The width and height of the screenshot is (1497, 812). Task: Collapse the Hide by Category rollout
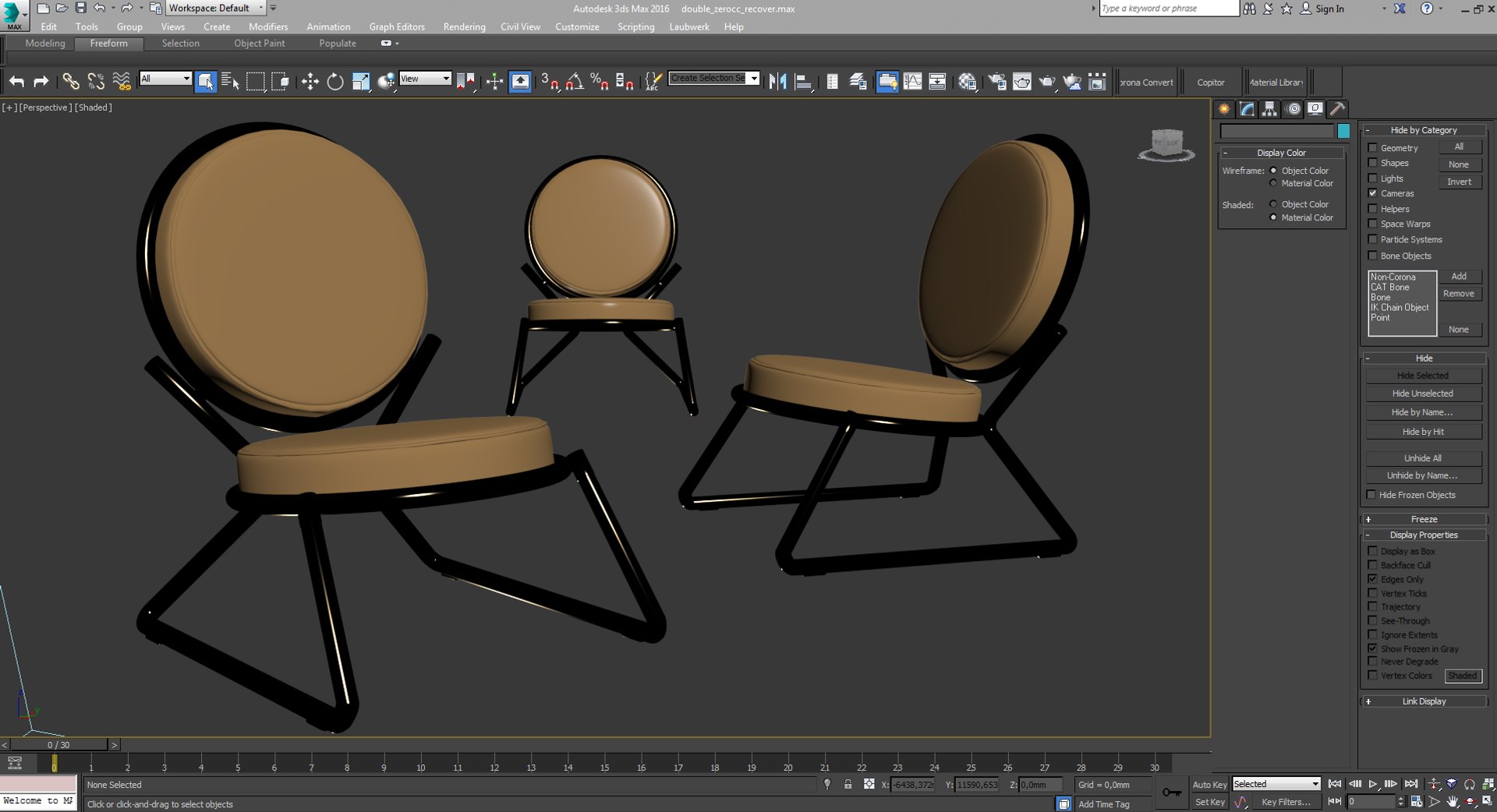(x=1424, y=130)
